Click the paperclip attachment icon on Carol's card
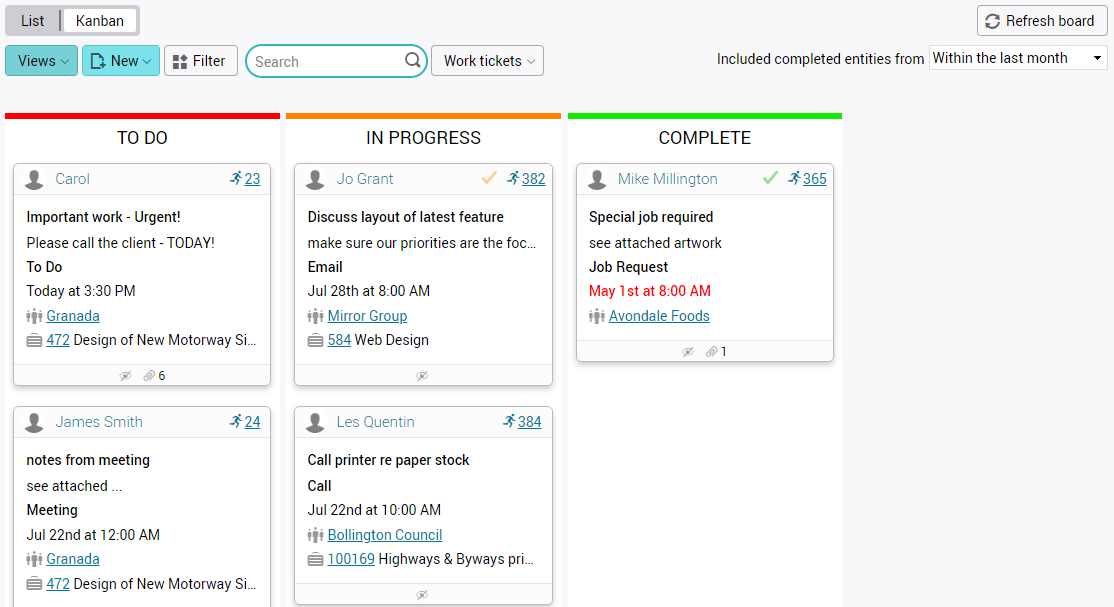 click(x=149, y=376)
